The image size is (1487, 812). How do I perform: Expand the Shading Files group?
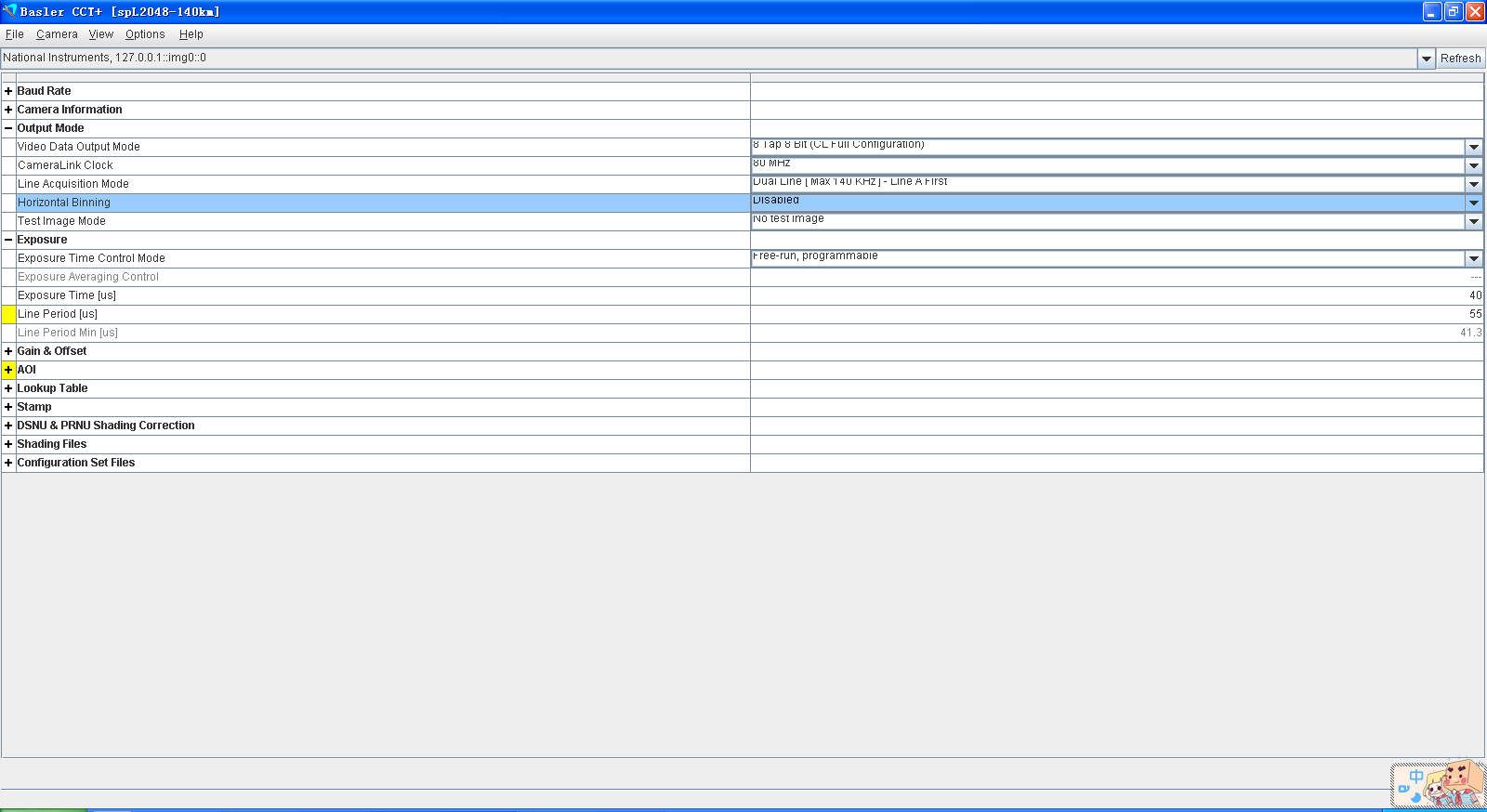[x=8, y=444]
